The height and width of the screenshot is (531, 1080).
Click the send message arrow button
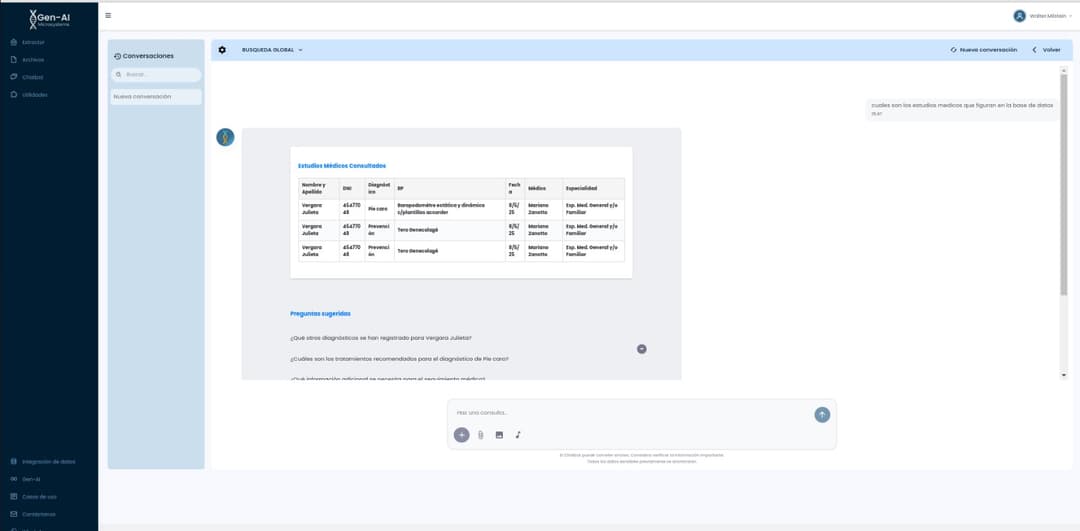click(822, 414)
